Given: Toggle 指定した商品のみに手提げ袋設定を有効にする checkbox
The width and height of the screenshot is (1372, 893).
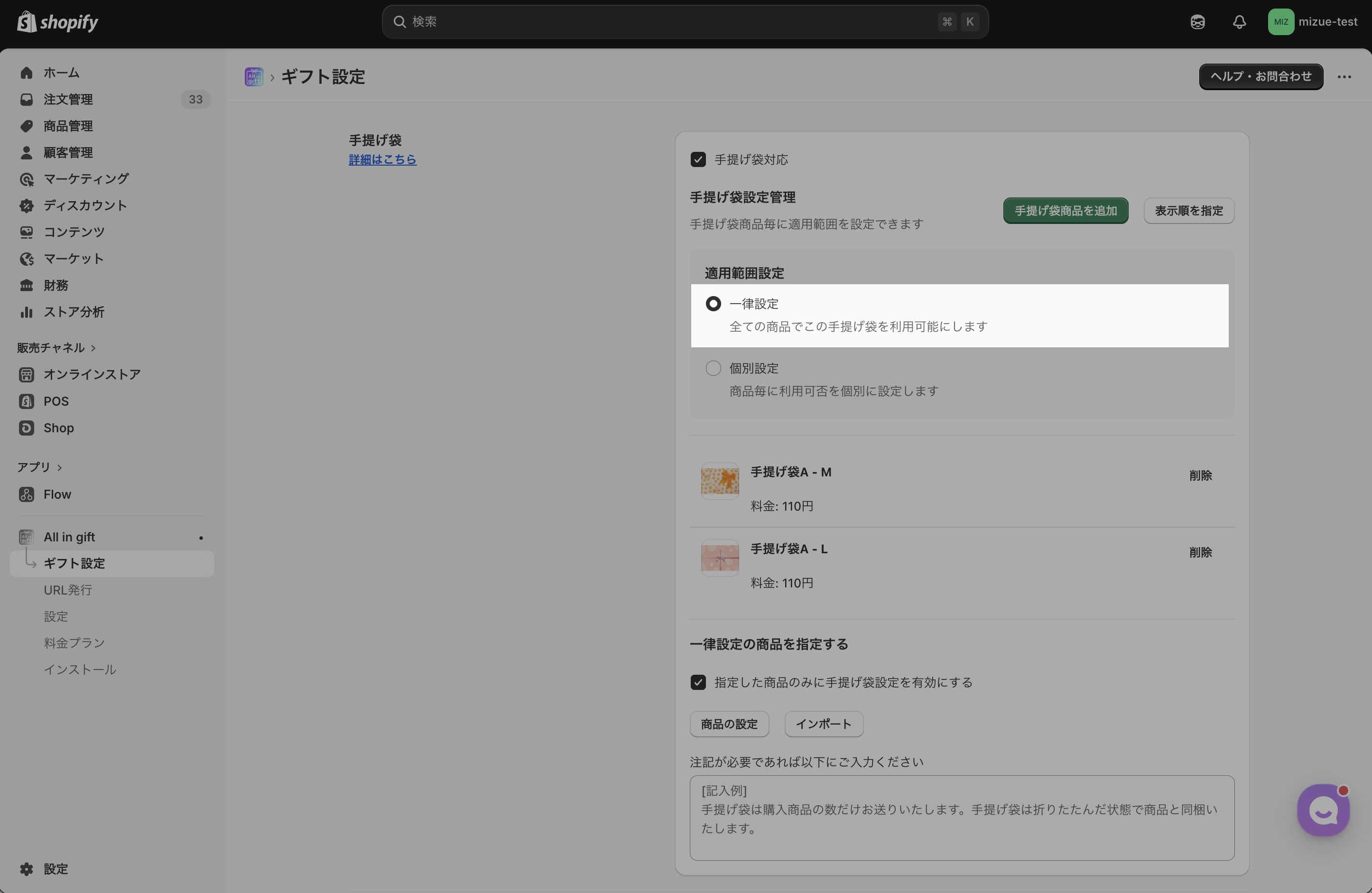Looking at the screenshot, I should tap(698, 683).
